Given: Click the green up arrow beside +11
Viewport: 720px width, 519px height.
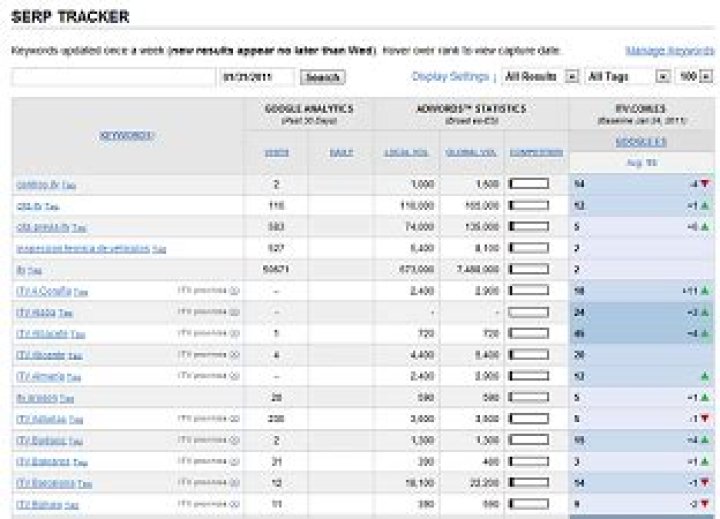Looking at the screenshot, I should pos(705,291).
